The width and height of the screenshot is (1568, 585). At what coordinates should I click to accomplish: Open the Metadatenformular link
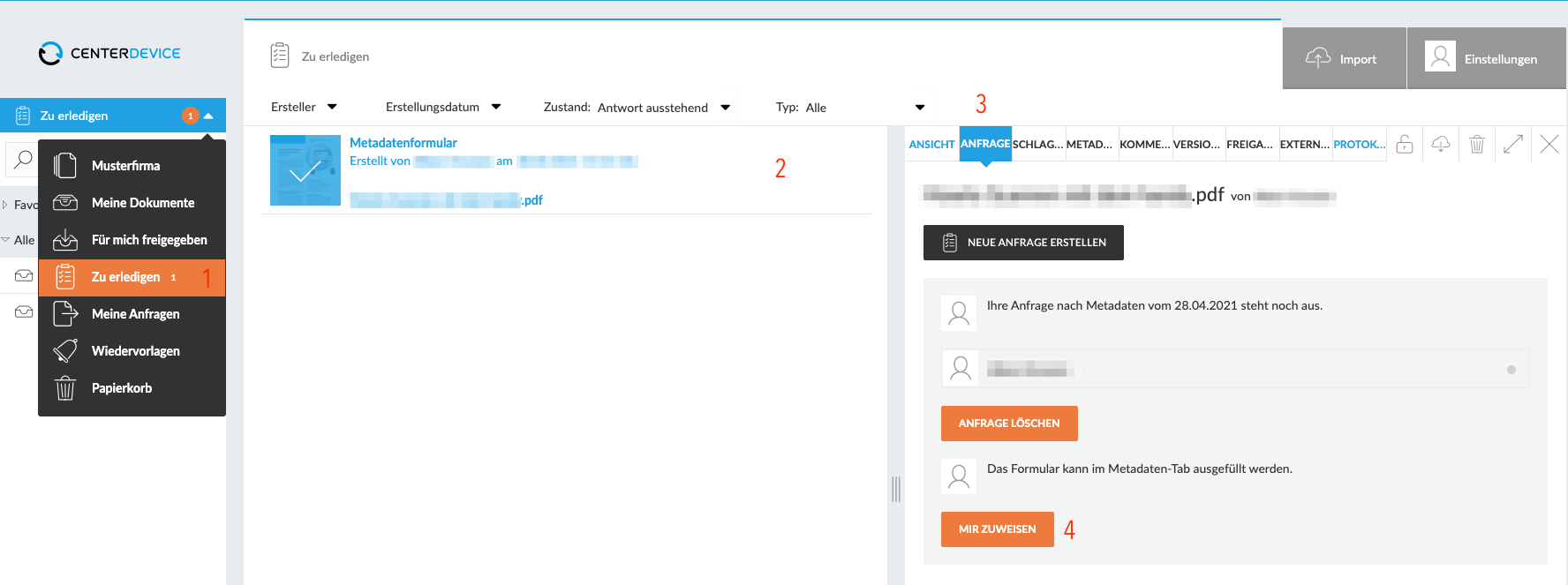tap(403, 143)
